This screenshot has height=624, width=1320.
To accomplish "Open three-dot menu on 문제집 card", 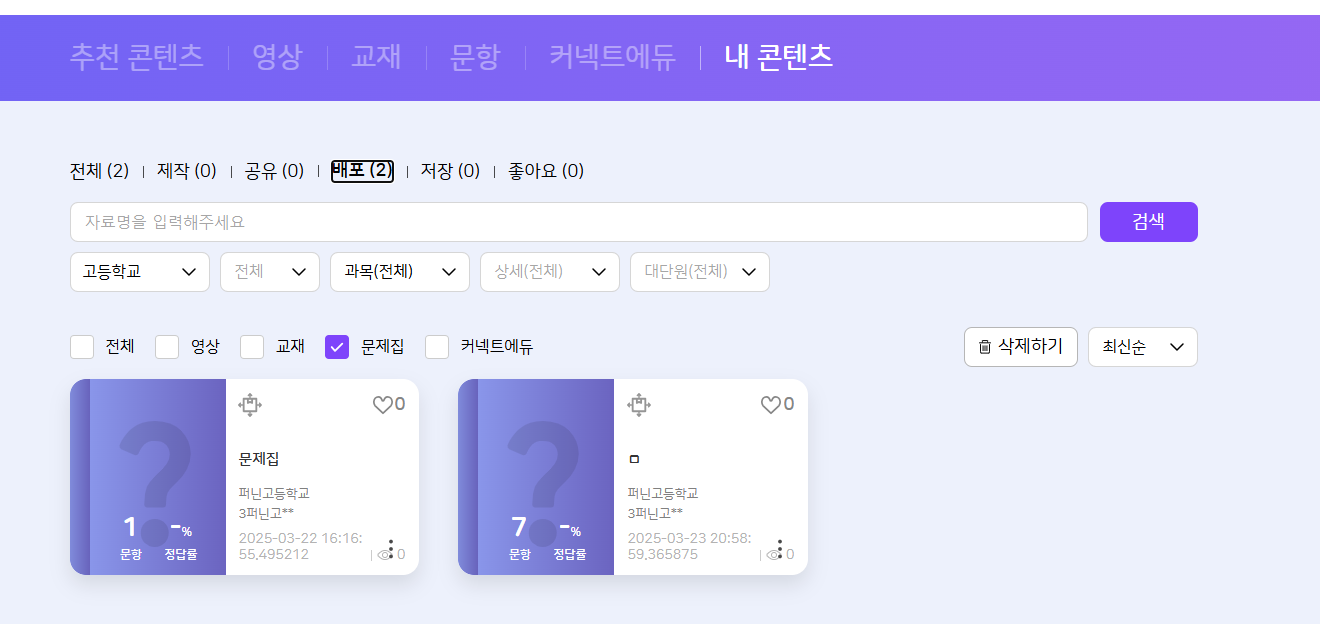I will point(391,549).
